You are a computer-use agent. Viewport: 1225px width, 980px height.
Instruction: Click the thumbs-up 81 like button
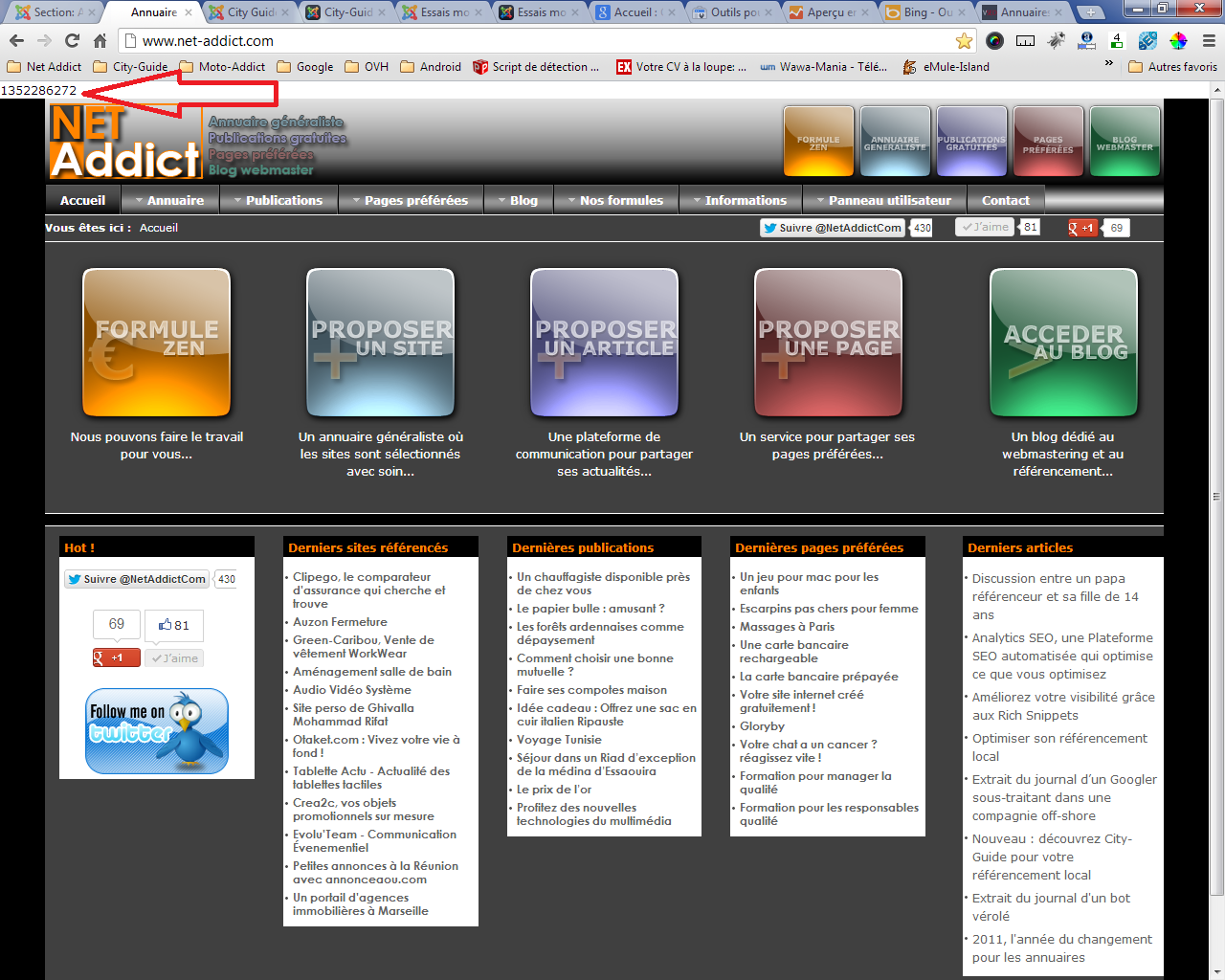(174, 625)
